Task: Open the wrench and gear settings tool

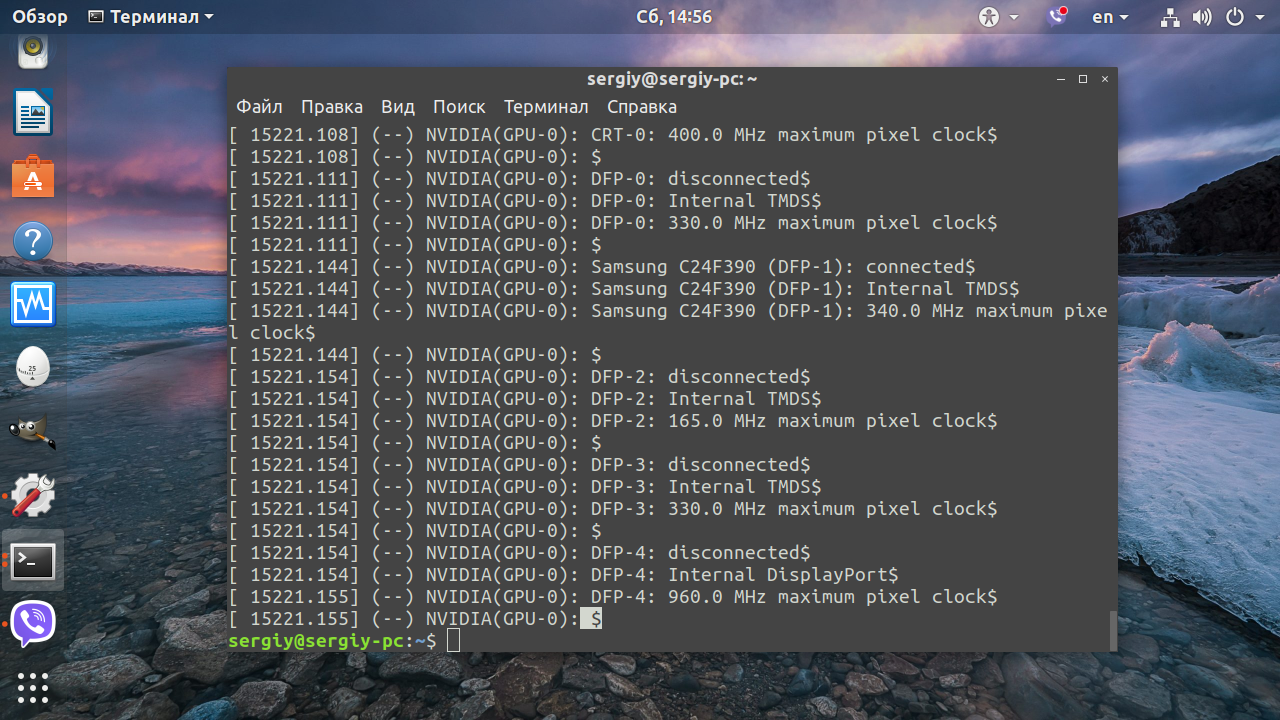Action: [33, 495]
